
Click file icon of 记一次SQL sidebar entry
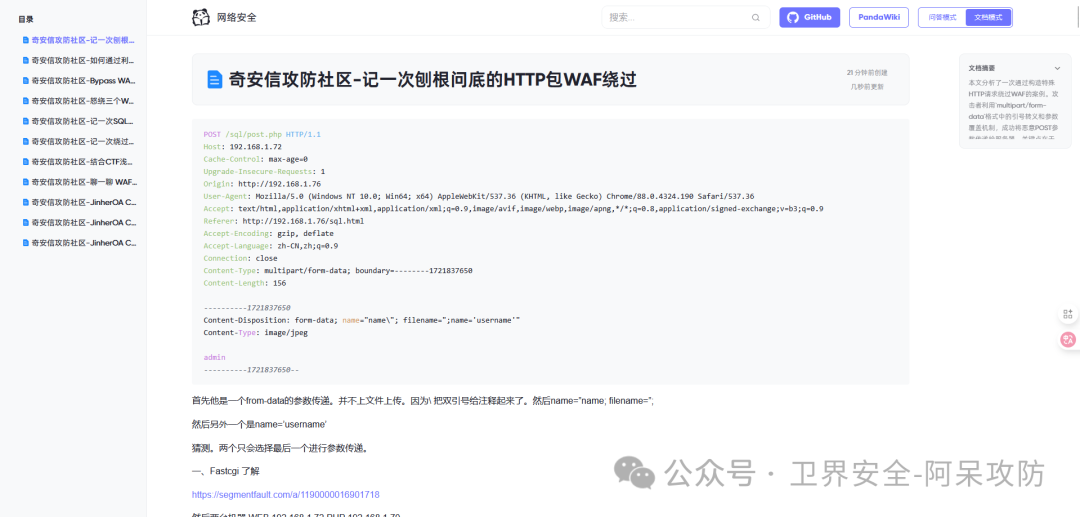[x=25, y=121]
